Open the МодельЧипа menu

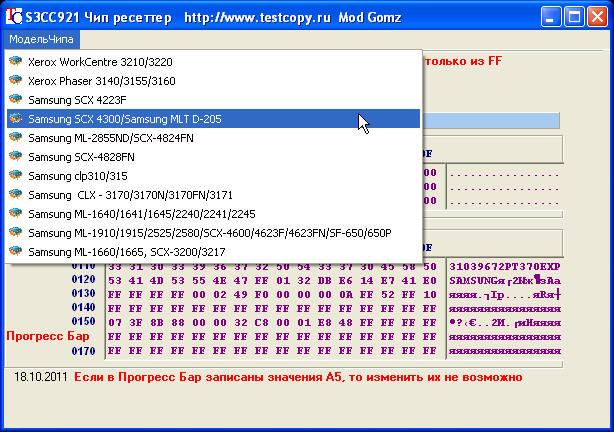(x=40, y=39)
